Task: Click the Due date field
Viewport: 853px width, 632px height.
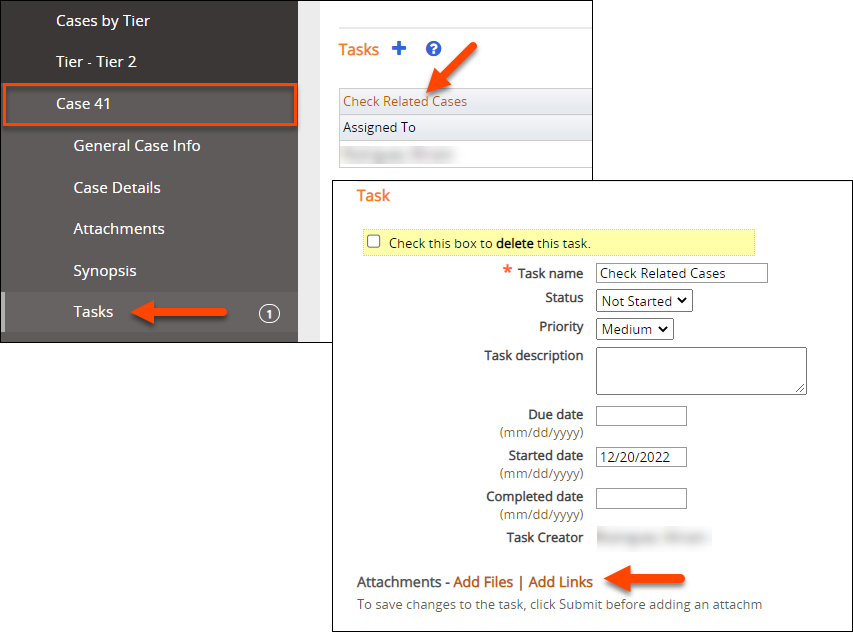Action: pos(641,416)
